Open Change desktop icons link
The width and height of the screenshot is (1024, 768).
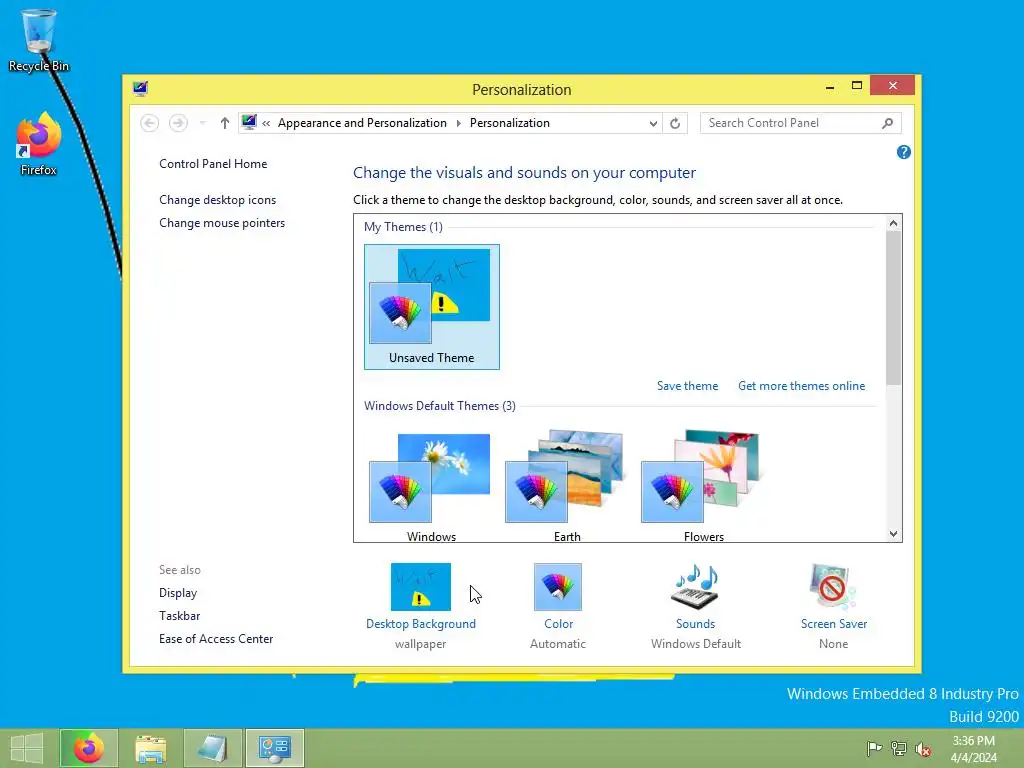click(217, 200)
